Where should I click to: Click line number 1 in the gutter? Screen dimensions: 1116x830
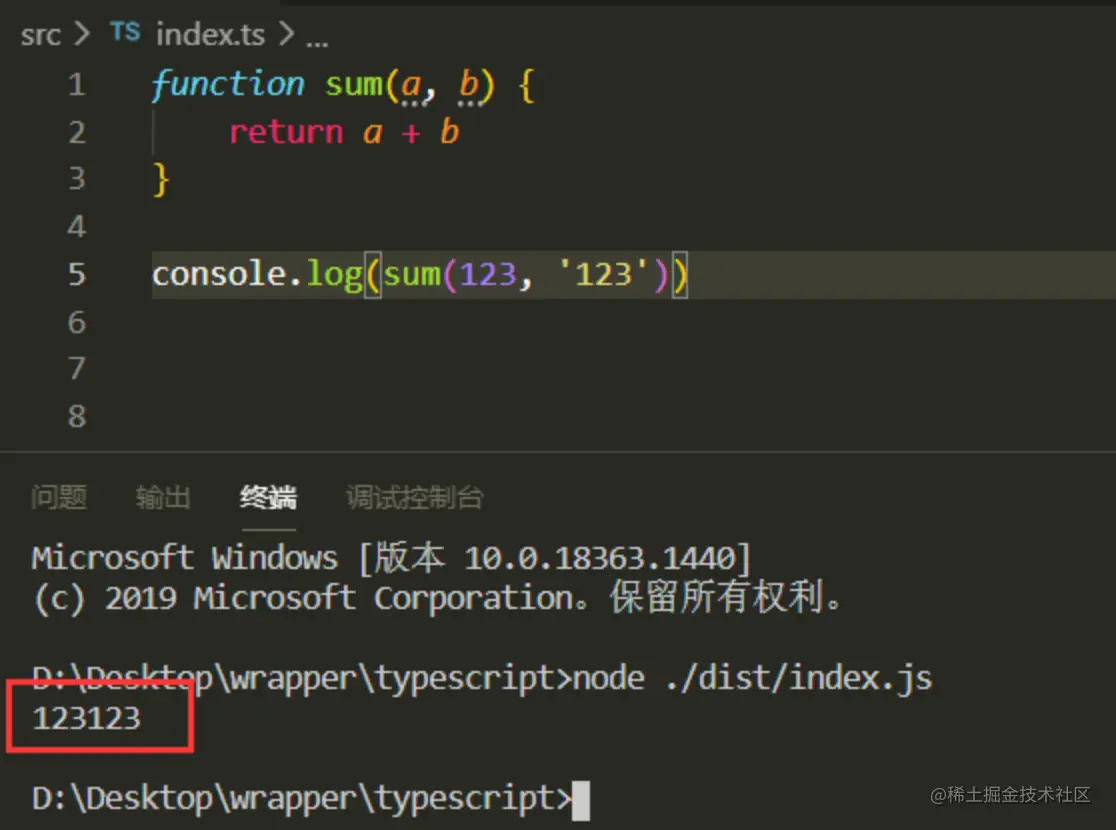tap(77, 85)
